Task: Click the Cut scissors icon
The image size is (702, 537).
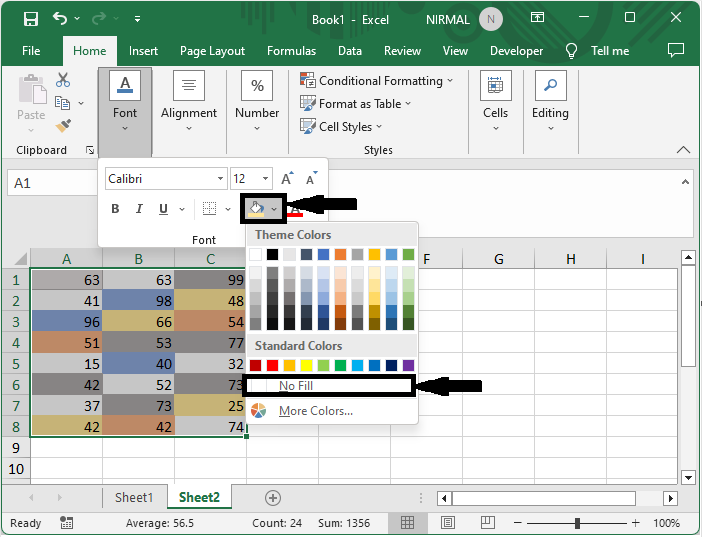Action: [x=63, y=80]
